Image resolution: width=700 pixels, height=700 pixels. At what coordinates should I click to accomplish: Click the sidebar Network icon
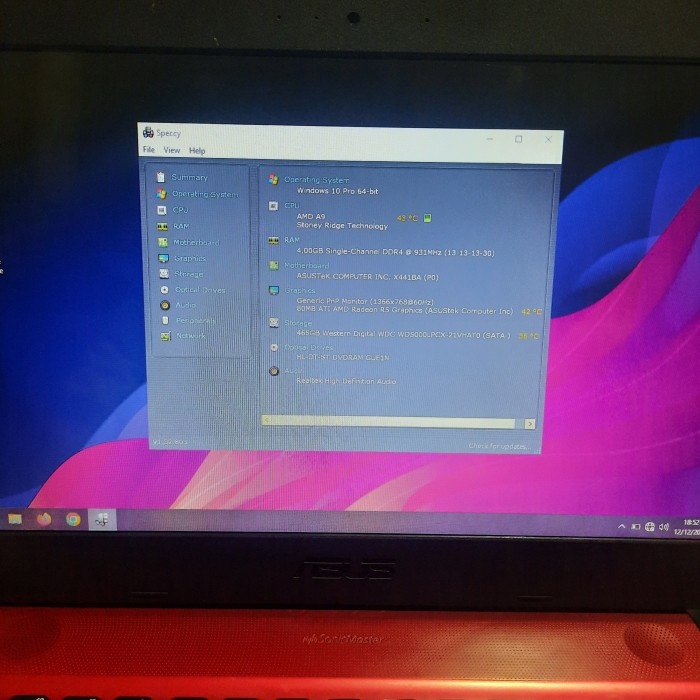click(166, 336)
